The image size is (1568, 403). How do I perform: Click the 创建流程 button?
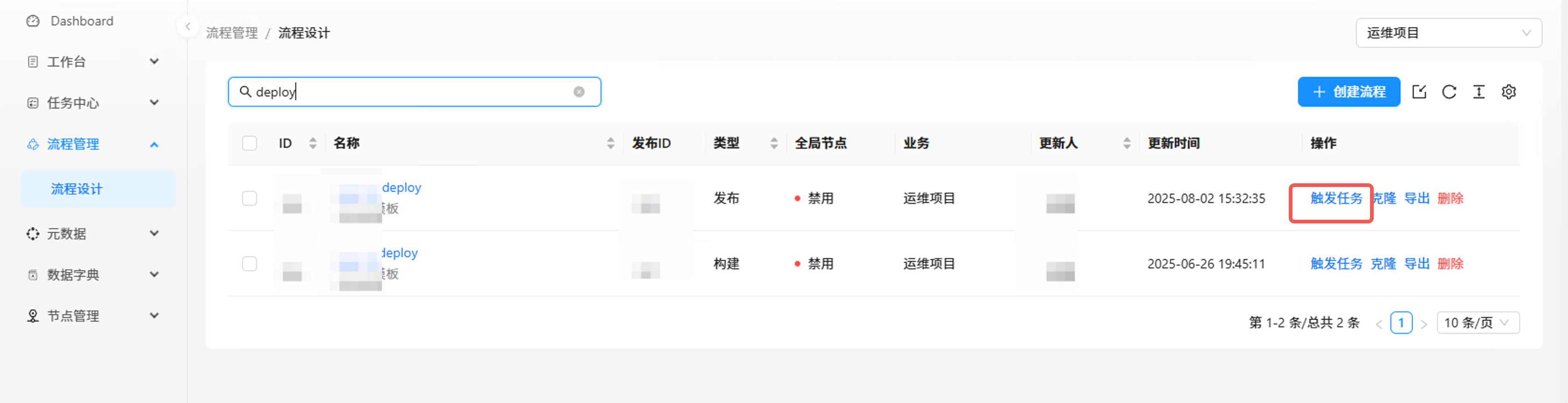(x=1348, y=92)
